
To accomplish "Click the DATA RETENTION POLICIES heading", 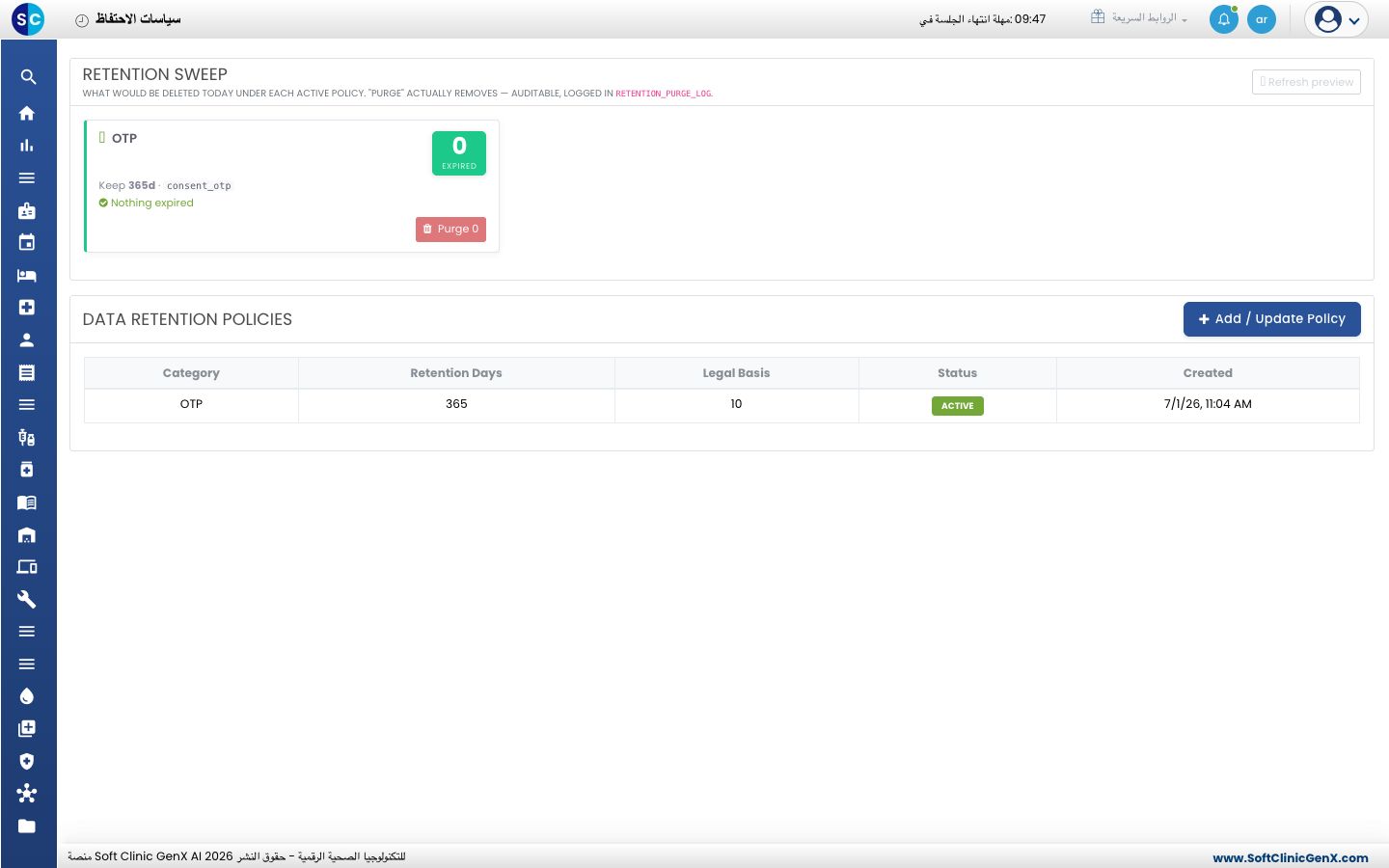I will [x=187, y=319].
